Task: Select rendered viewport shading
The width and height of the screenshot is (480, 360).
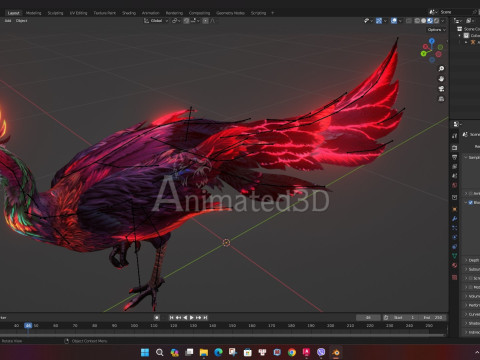Action: 436,21
